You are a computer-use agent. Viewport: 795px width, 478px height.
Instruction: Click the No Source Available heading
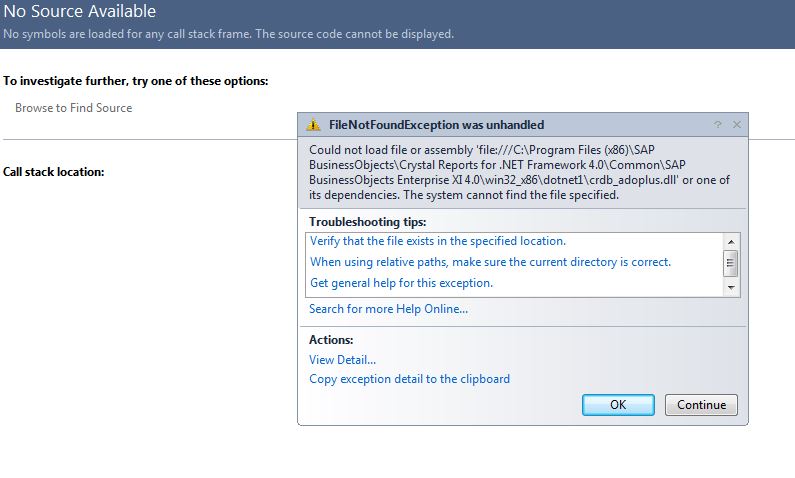pos(80,12)
